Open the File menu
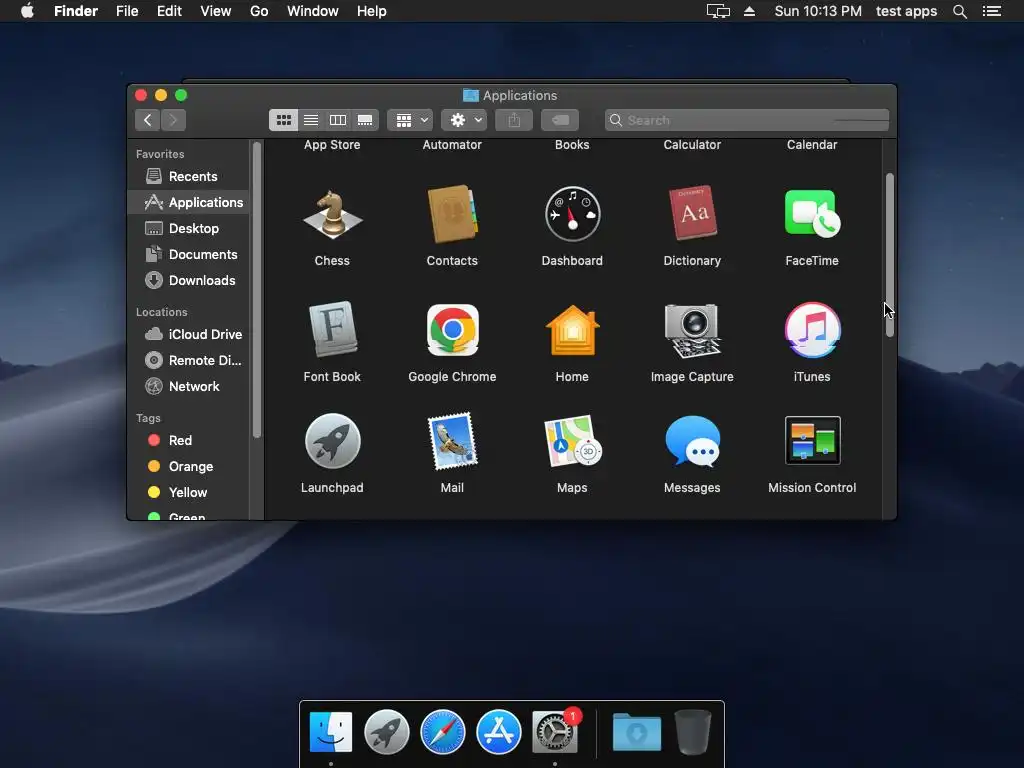Screen dimensions: 1024x768 [127, 11]
